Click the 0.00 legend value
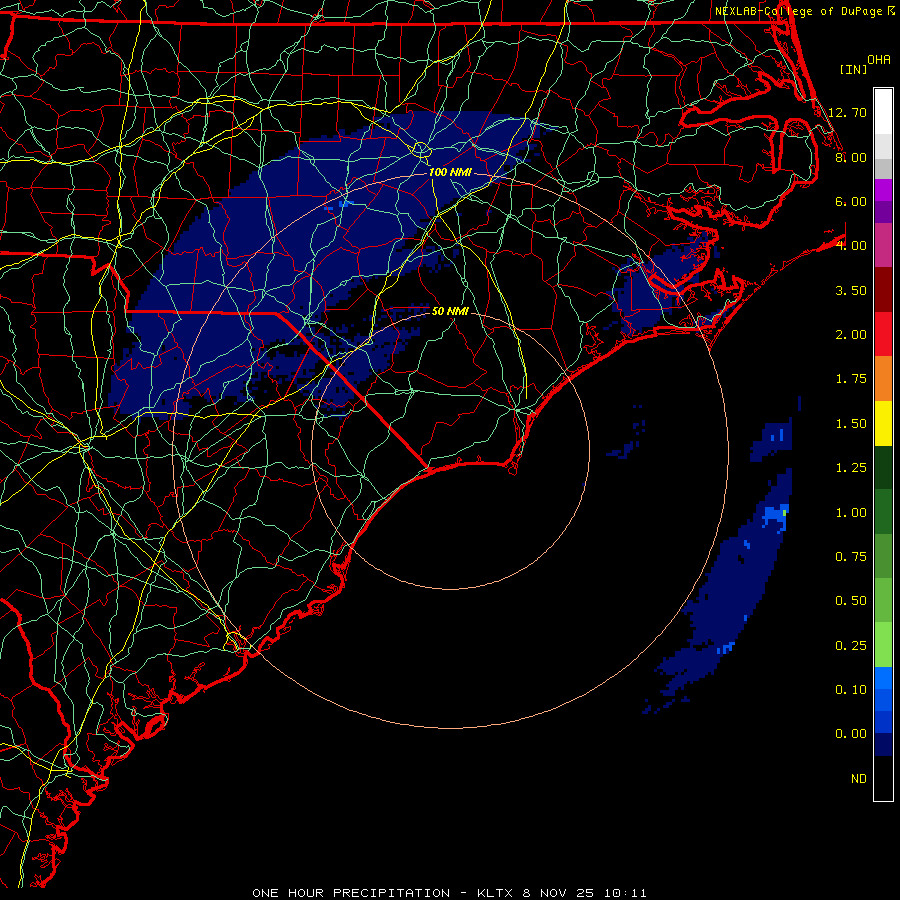The image size is (900, 900). 851,734
